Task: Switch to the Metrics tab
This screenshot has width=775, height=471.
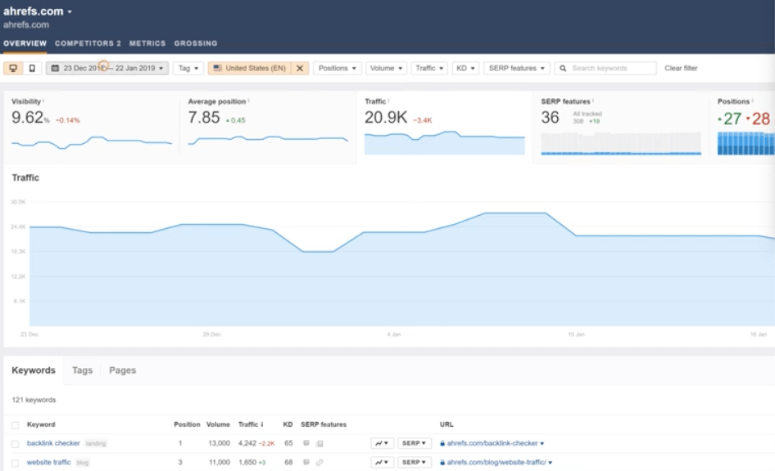Action: 147,43
